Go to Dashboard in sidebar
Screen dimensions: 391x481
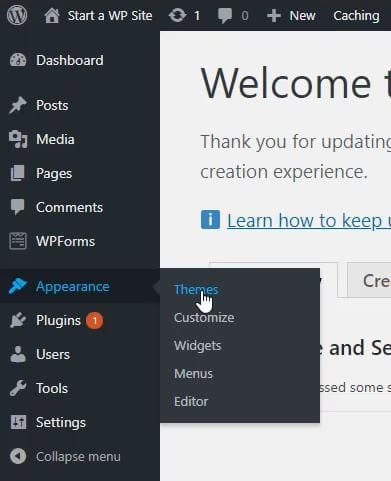tap(70, 60)
